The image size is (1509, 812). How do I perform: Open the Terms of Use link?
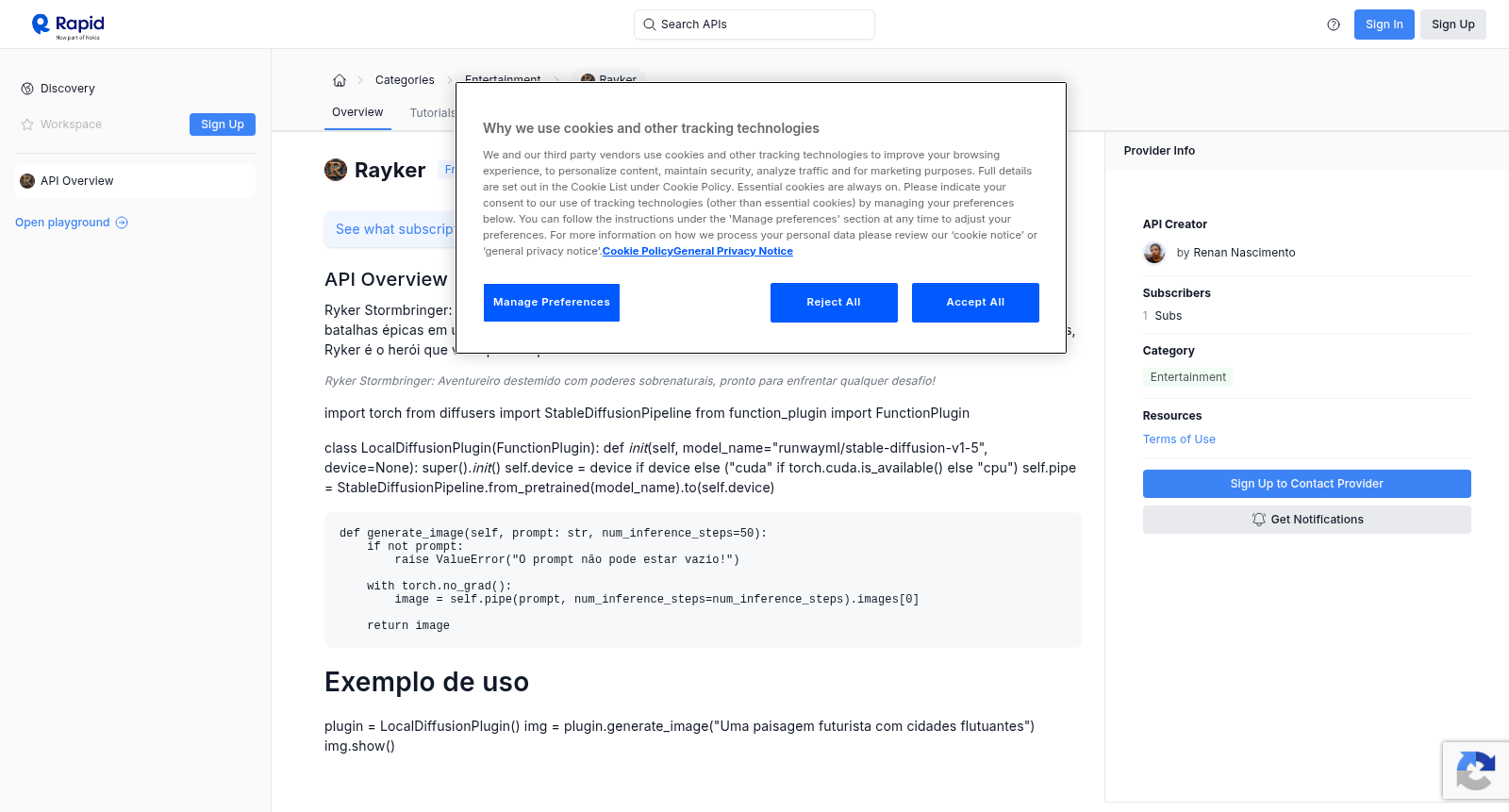1179,439
